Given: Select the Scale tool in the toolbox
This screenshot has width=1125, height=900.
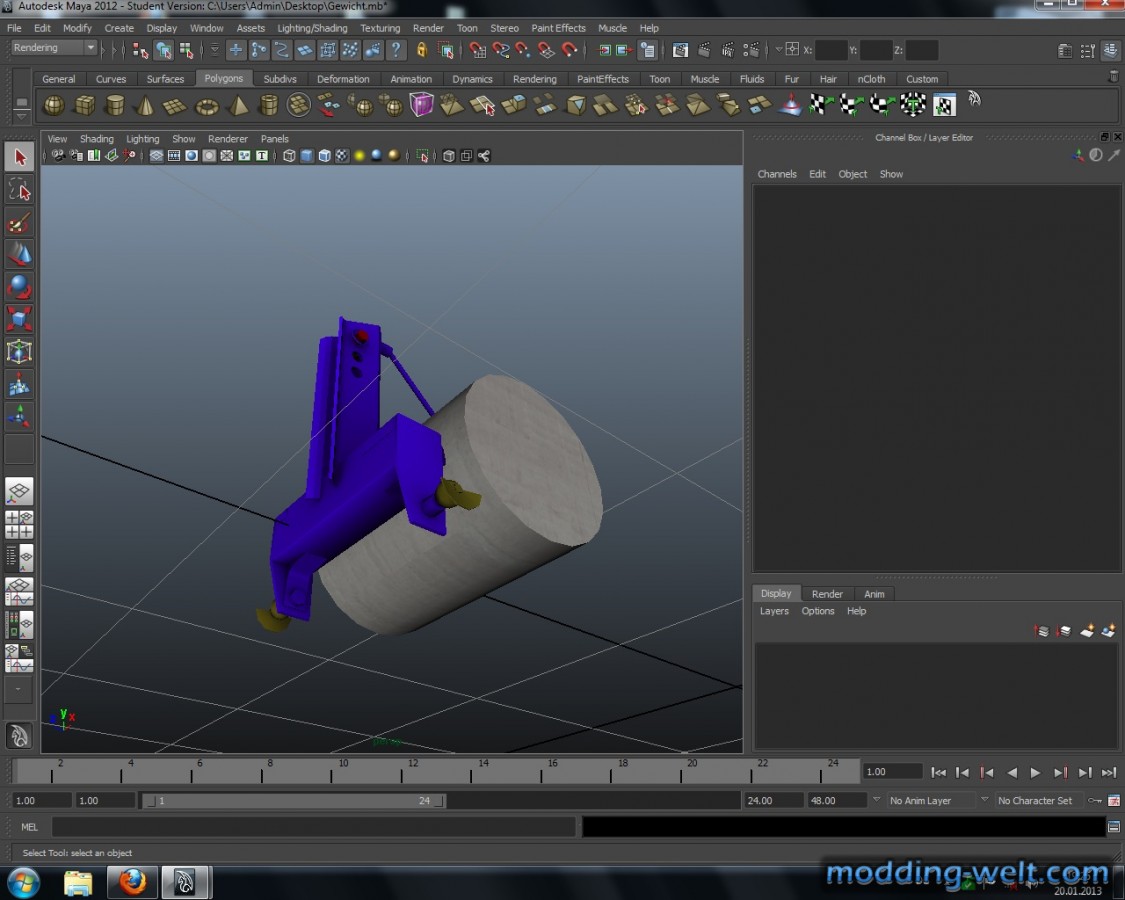Looking at the screenshot, I should (x=19, y=319).
